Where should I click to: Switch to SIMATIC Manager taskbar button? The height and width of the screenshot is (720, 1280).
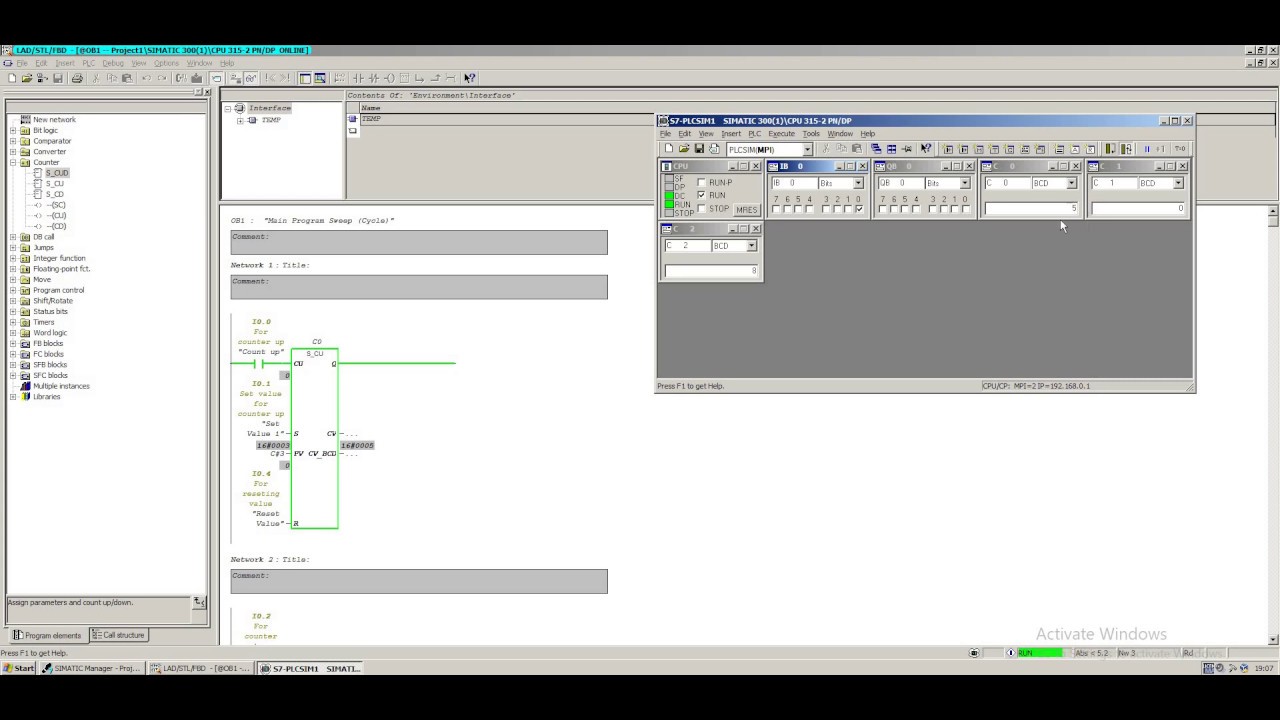[91, 668]
